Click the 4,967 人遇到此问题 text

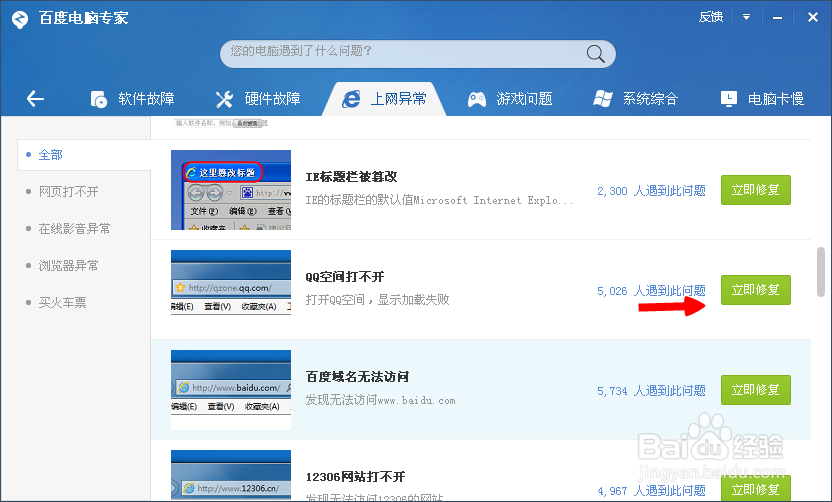(x=651, y=491)
